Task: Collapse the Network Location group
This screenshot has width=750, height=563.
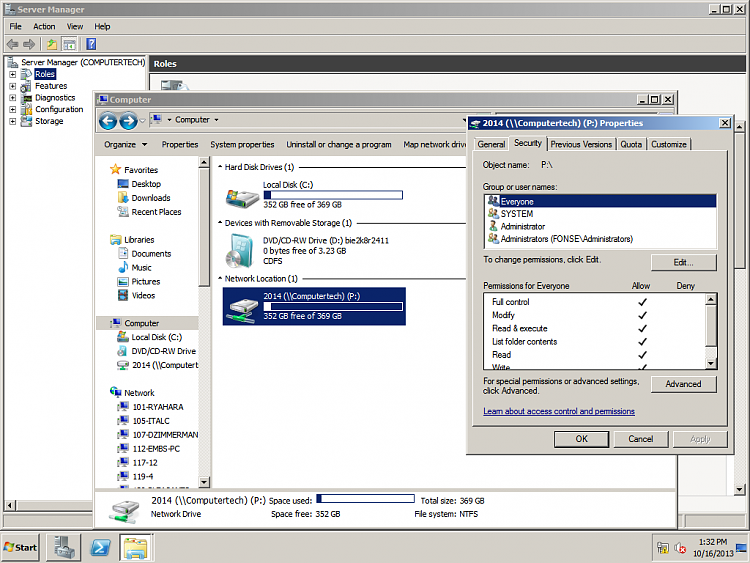Action: click(220, 278)
